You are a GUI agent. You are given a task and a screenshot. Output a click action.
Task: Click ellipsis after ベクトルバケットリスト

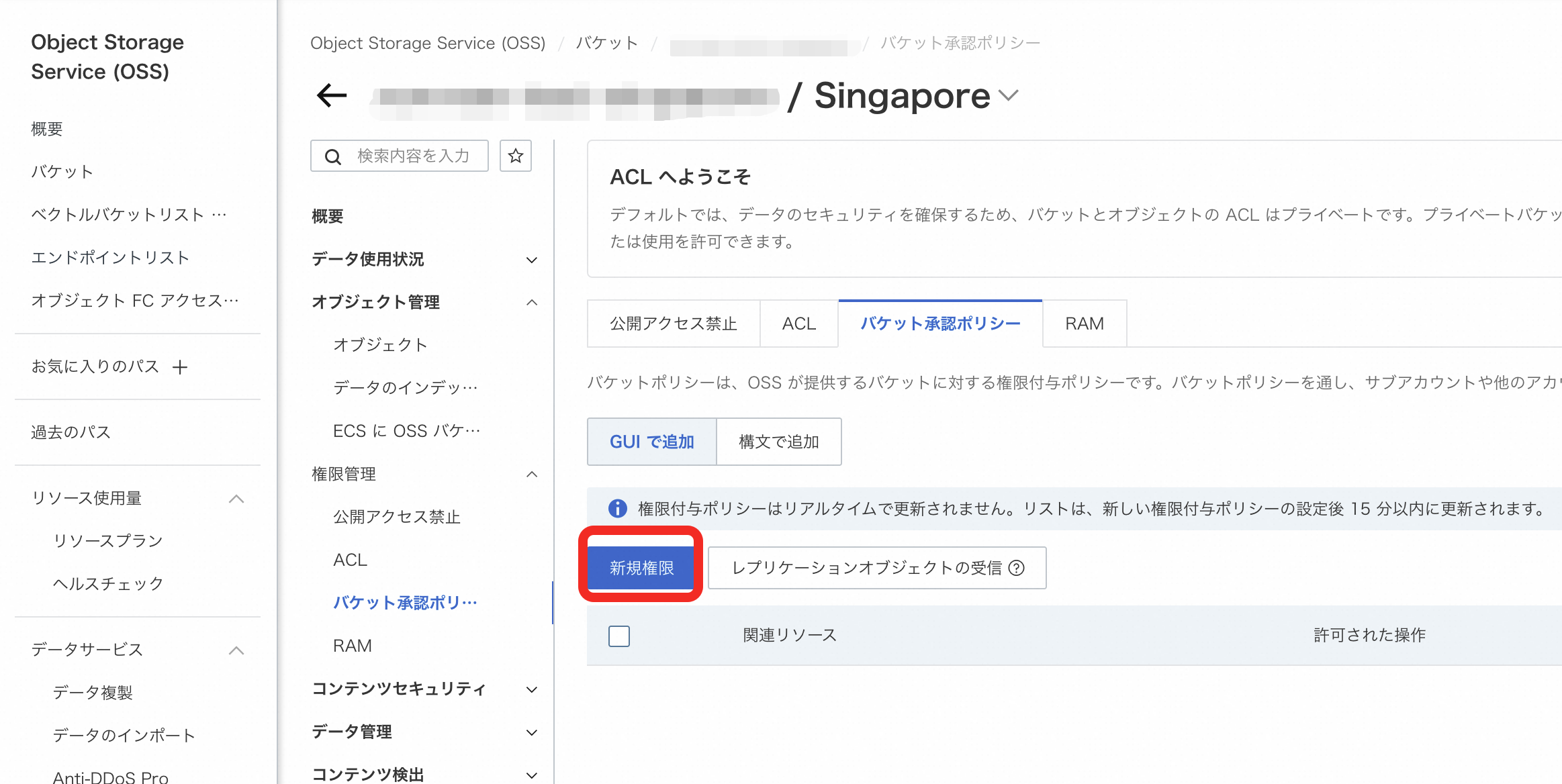pyautogui.click(x=220, y=215)
